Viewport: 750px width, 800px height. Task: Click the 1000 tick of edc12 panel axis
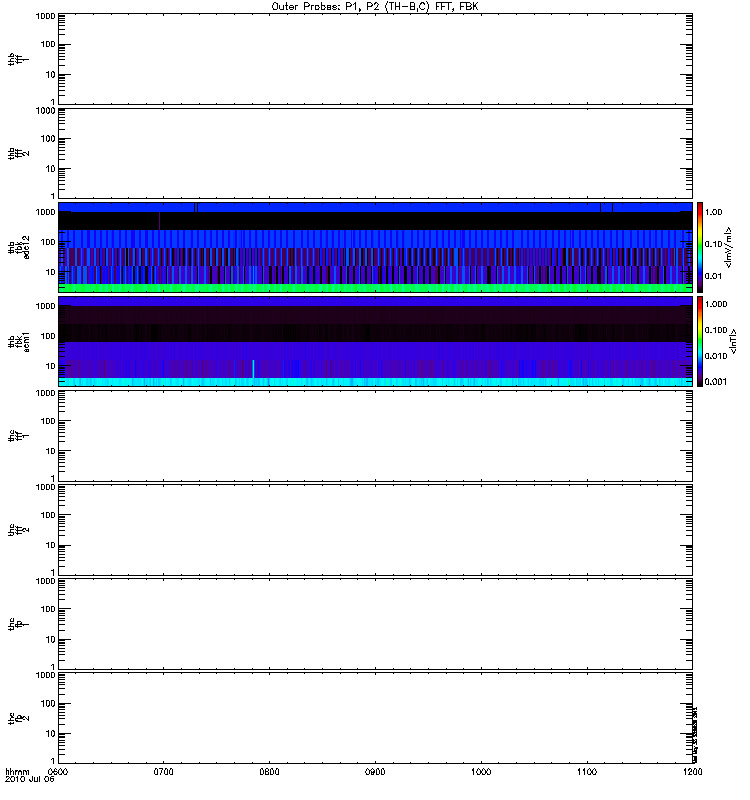click(45, 212)
